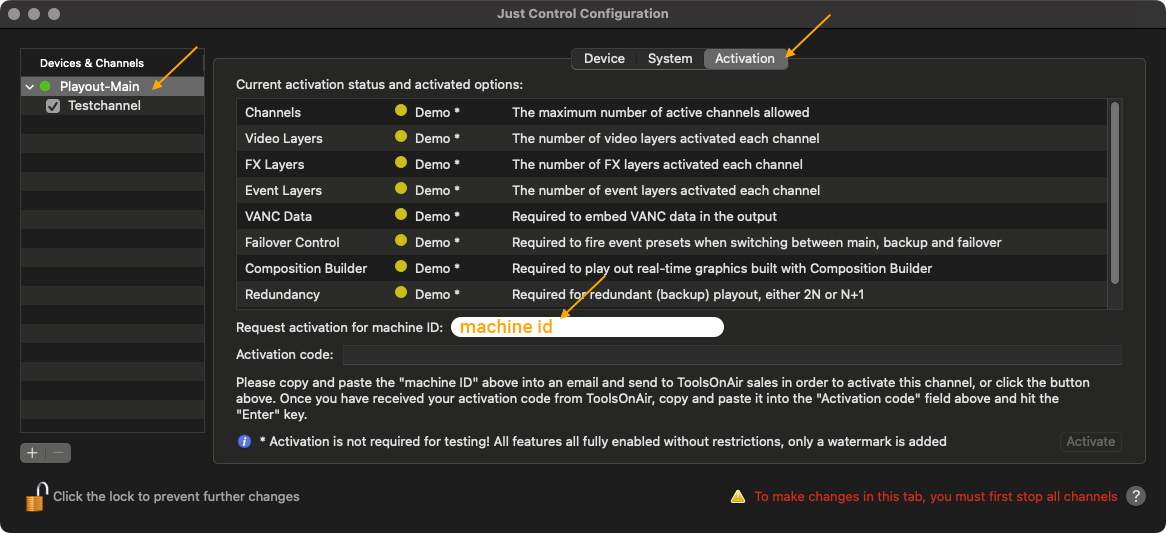Click the yellow status dot in Channels row

click(402, 112)
